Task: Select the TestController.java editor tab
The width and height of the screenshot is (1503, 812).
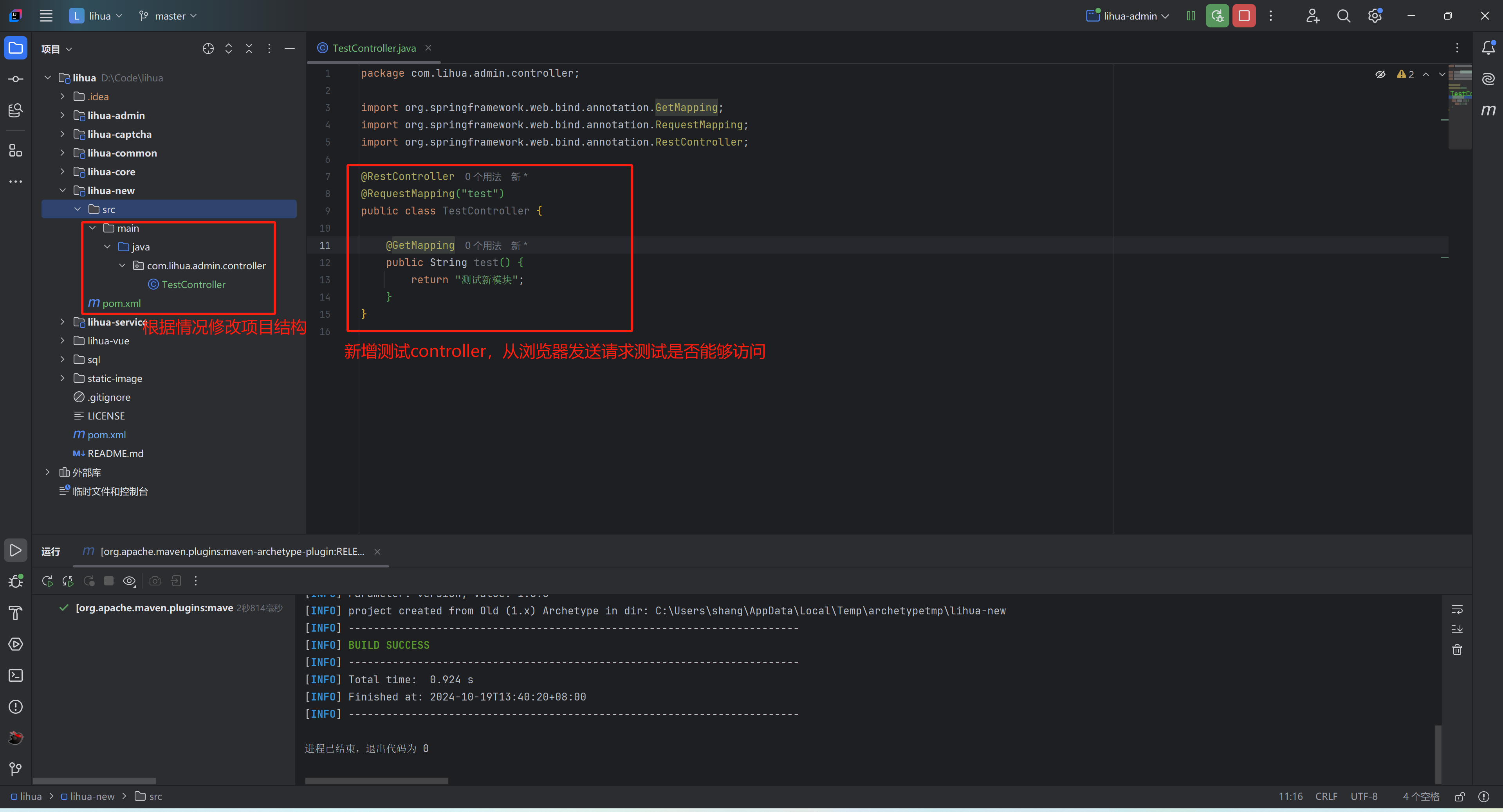Action: coord(373,48)
